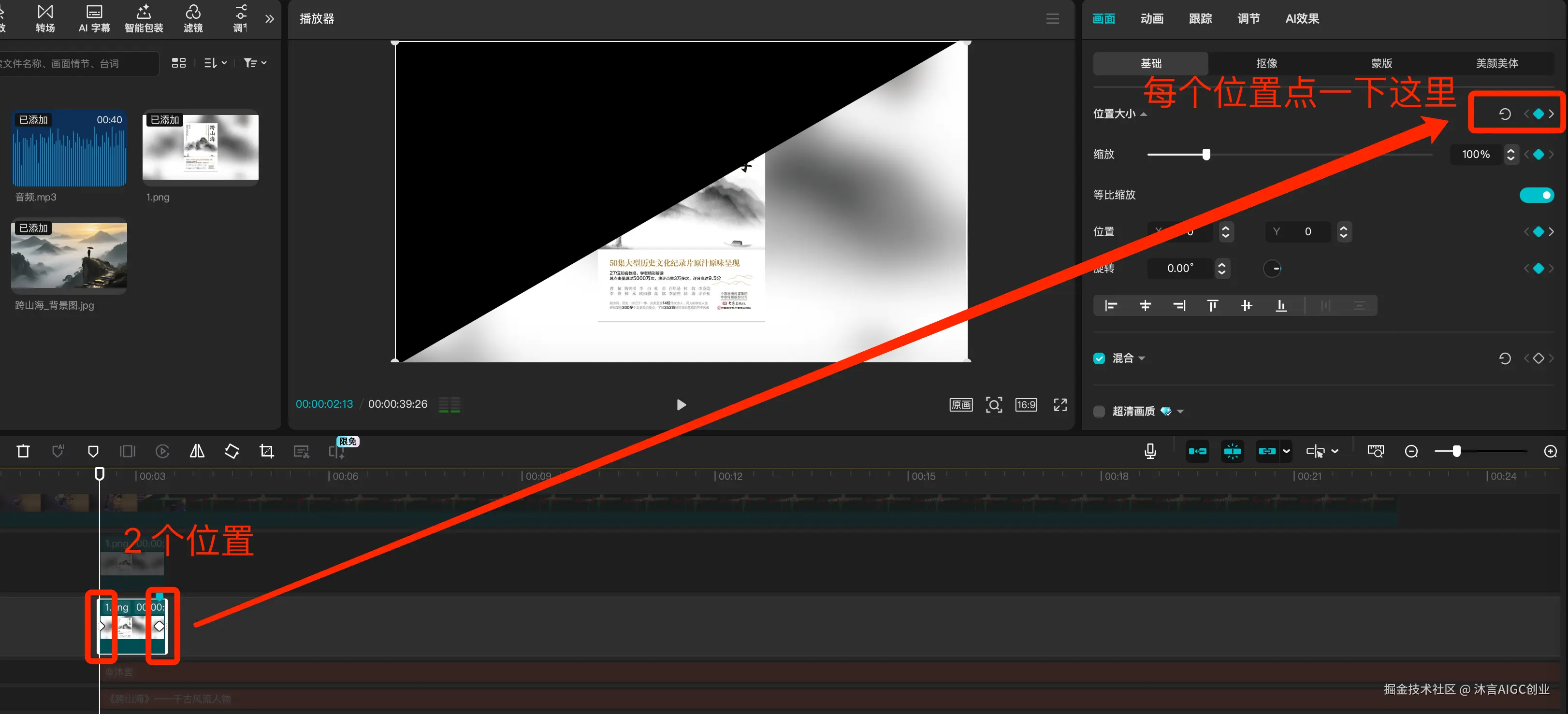Screen dimensions: 1568x714
Task: Switch to the 动画 tab
Action: coord(1151,19)
